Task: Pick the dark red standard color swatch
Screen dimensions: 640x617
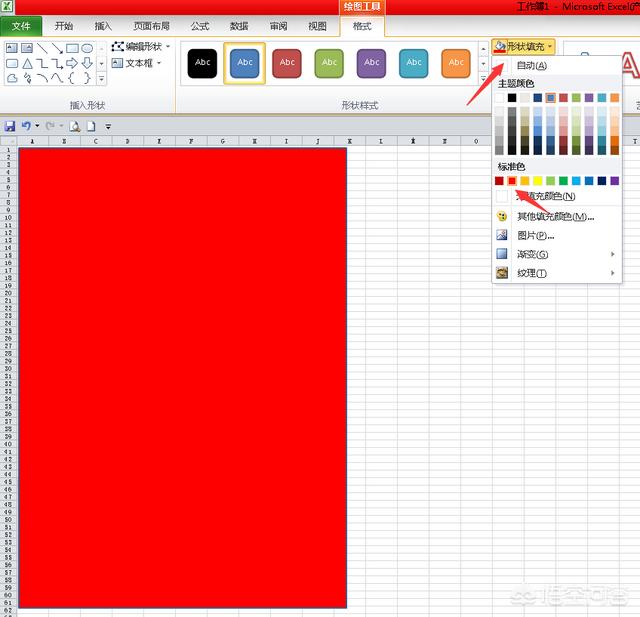Action: coord(499,181)
